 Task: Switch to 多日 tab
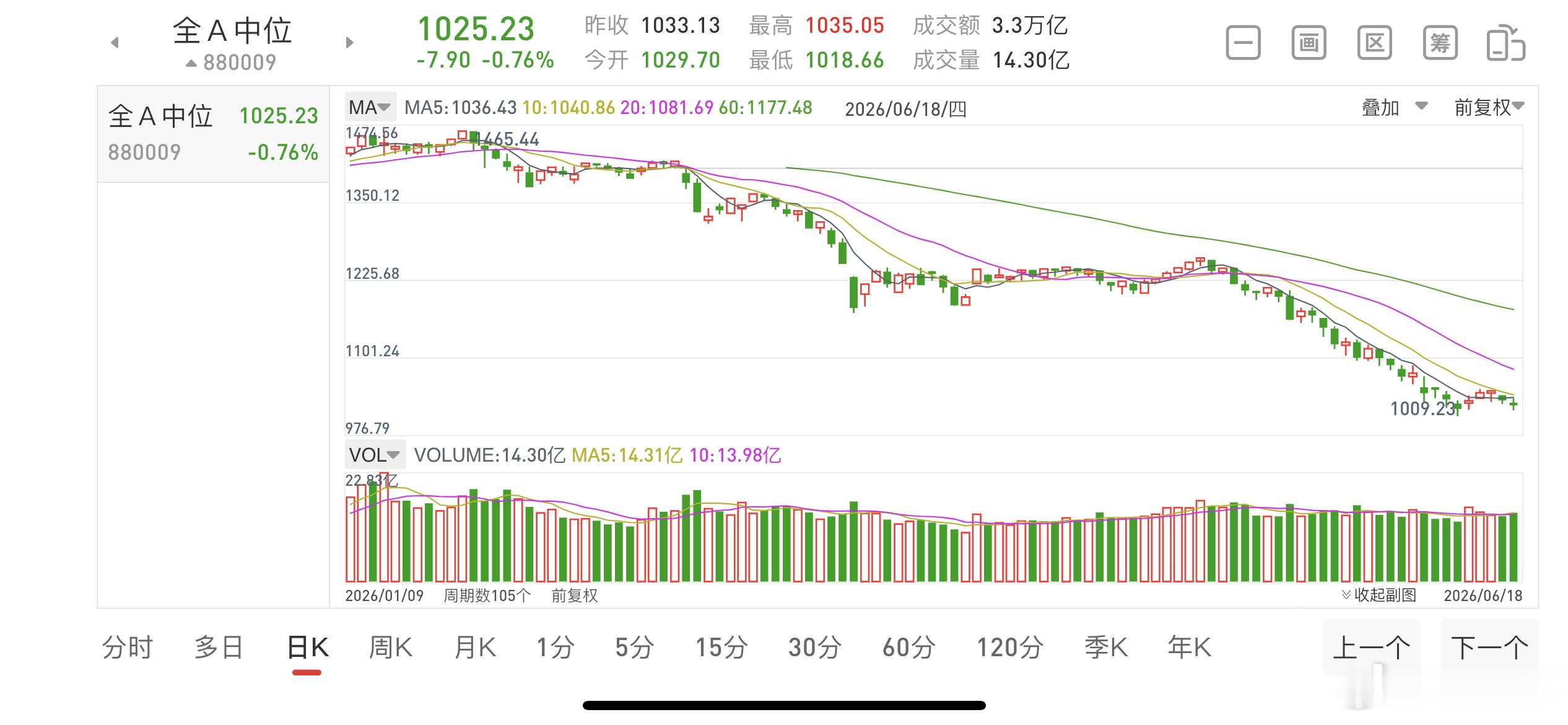click(x=219, y=648)
